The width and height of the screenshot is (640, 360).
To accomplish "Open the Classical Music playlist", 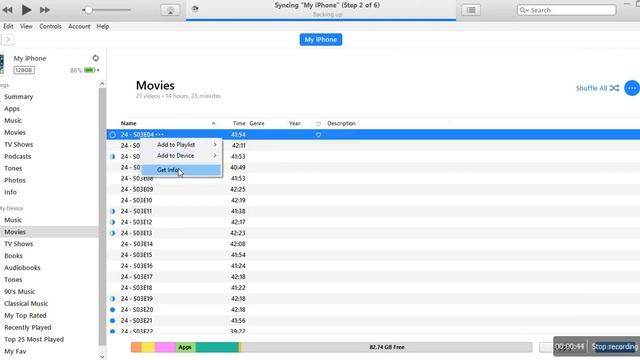I will tap(26, 303).
